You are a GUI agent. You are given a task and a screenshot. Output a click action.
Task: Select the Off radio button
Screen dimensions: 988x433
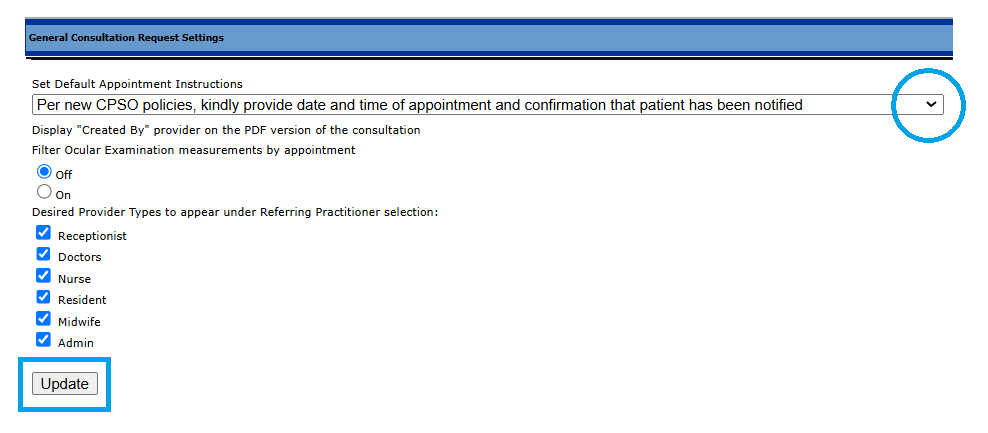44,171
